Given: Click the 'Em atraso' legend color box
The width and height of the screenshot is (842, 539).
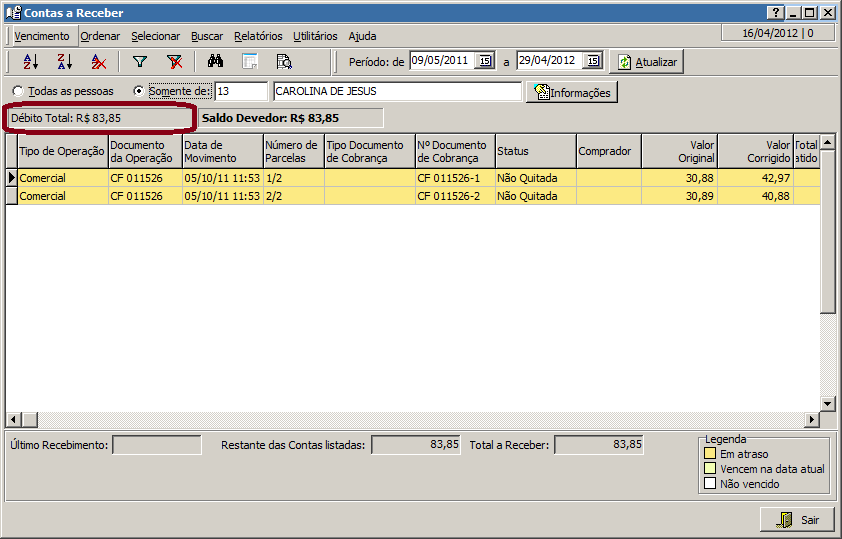Looking at the screenshot, I should pyautogui.click(x=710, y=453).
